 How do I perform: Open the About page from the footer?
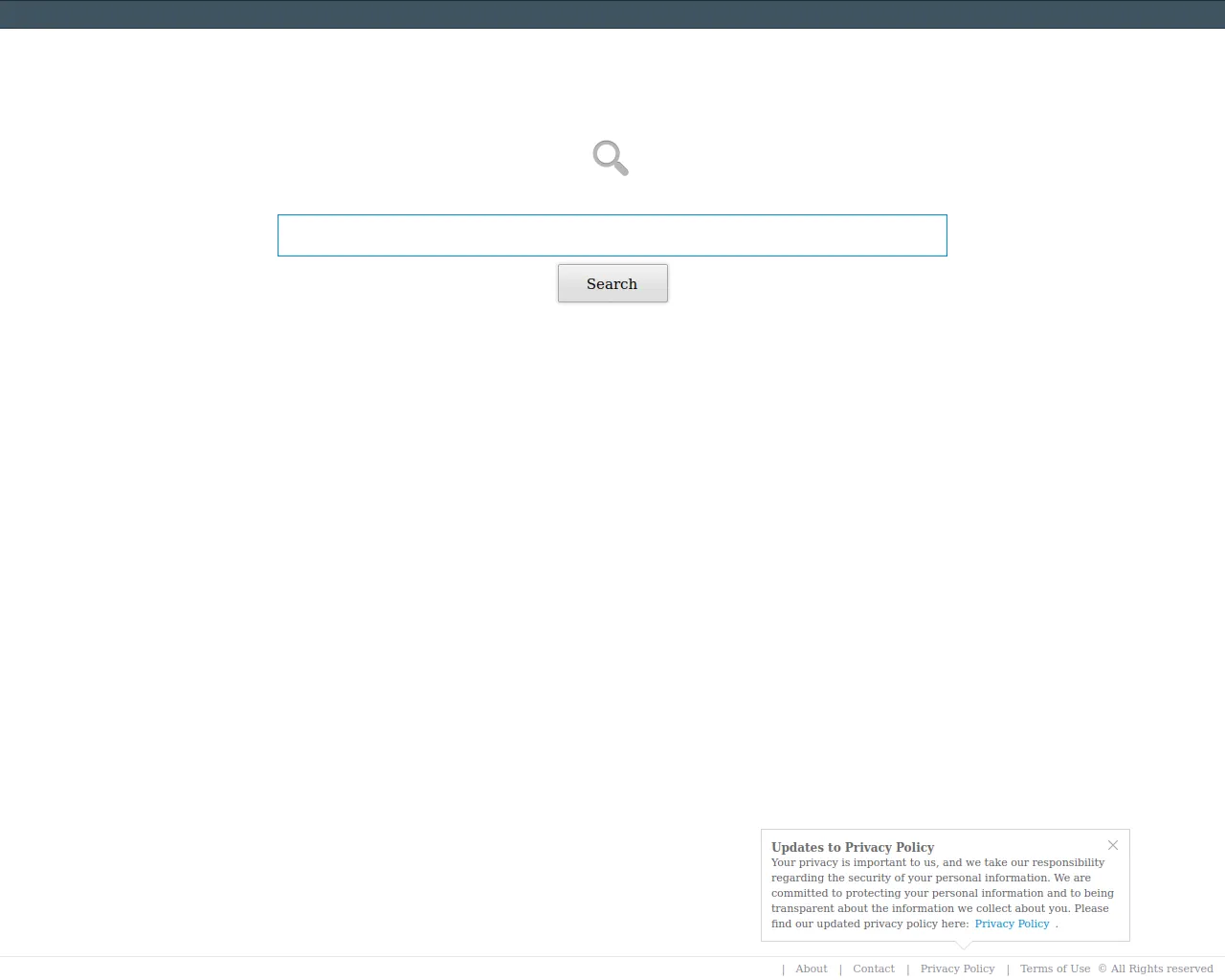(x=811, y=969)
